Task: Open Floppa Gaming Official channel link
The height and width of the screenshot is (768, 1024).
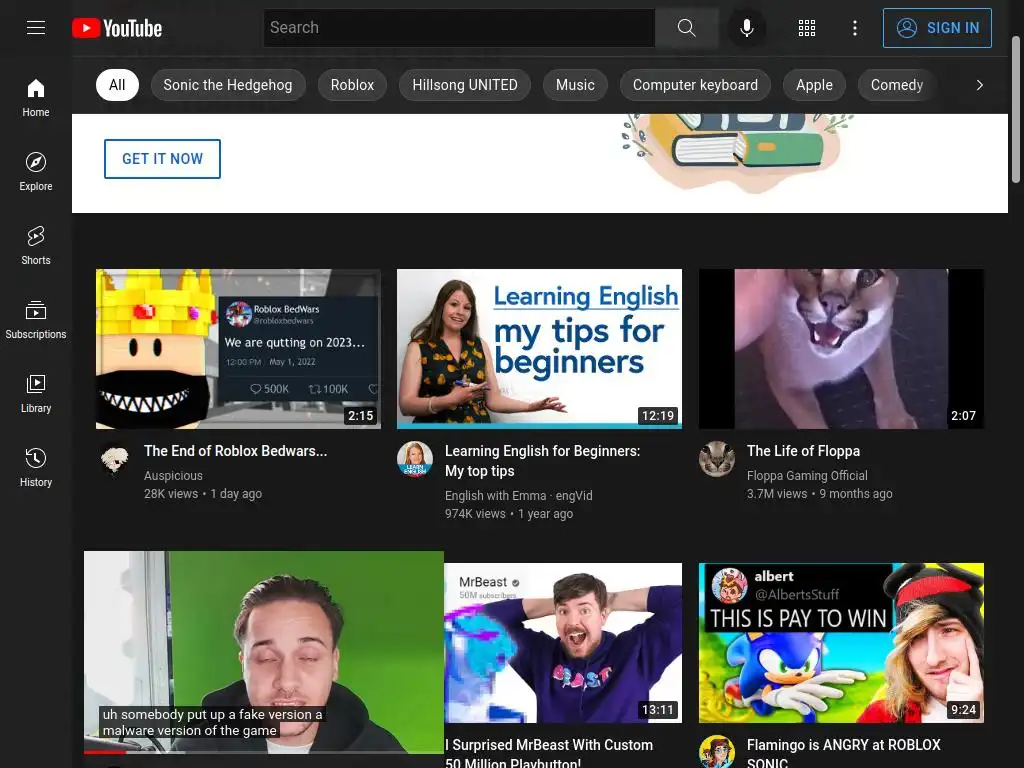Action: tap(807, 475)
